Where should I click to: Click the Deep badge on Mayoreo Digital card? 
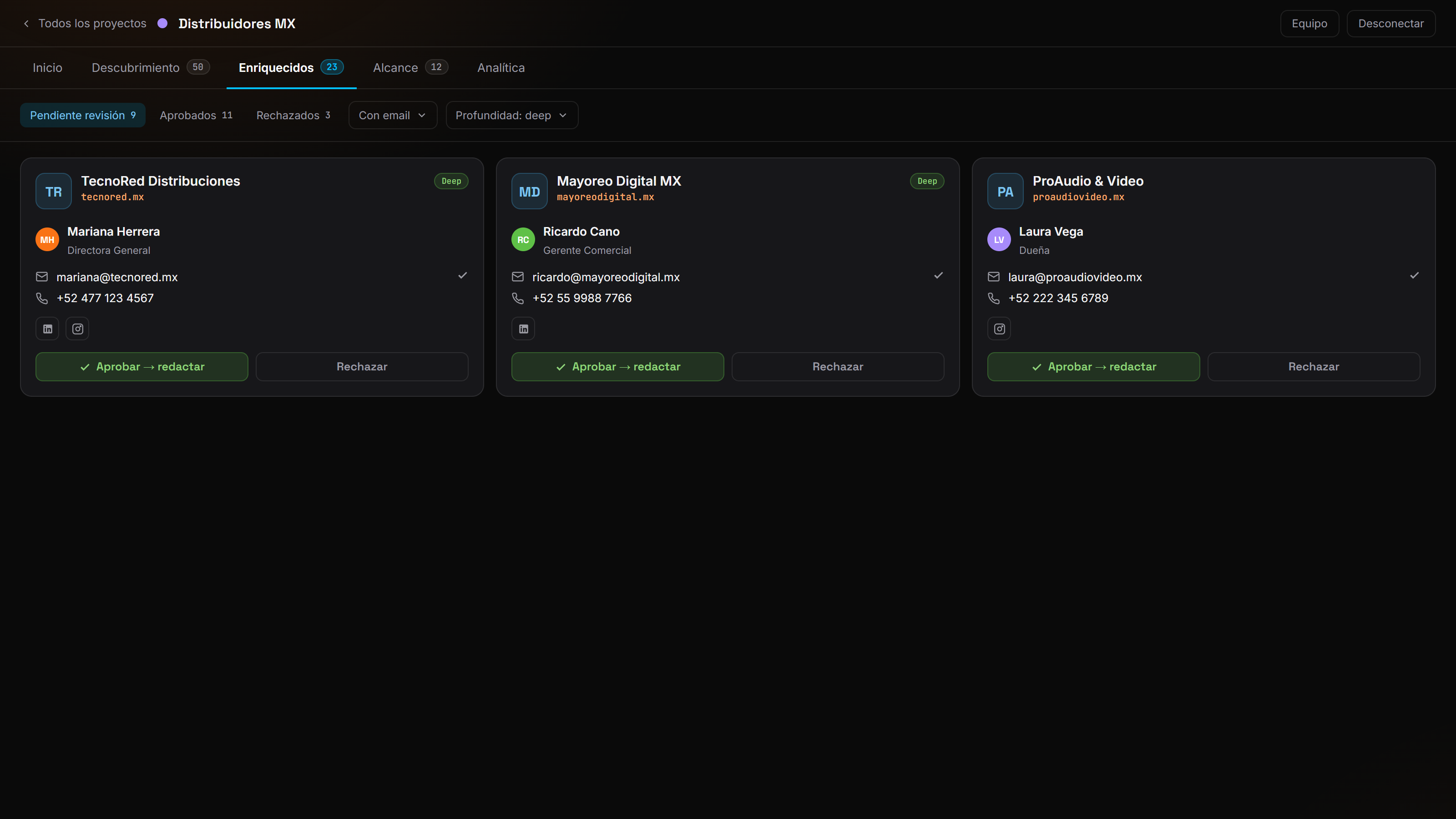click(x=927, y=181)
